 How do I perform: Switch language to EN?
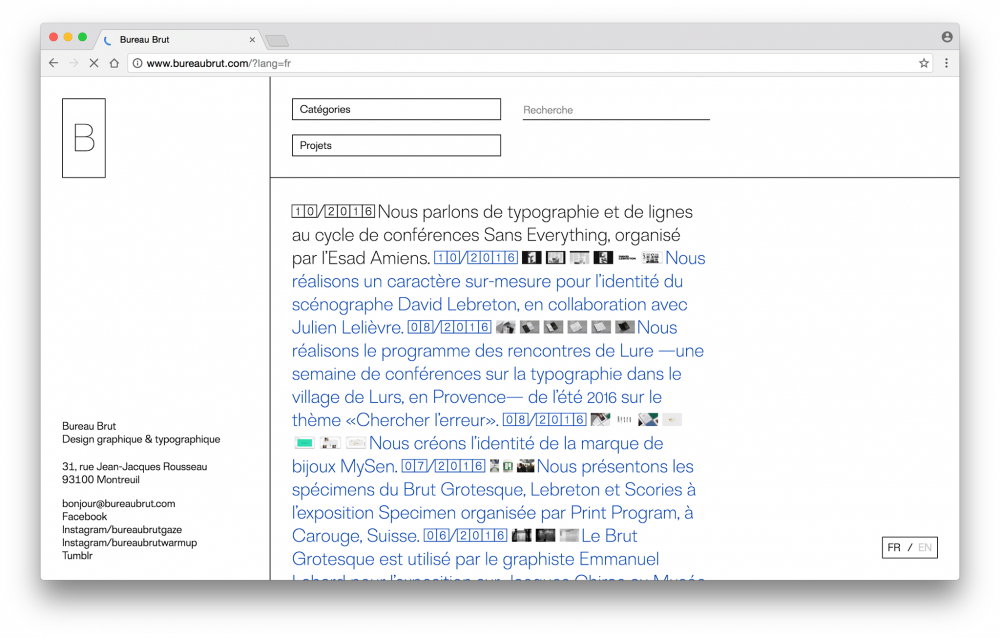[x=925, y=548]
